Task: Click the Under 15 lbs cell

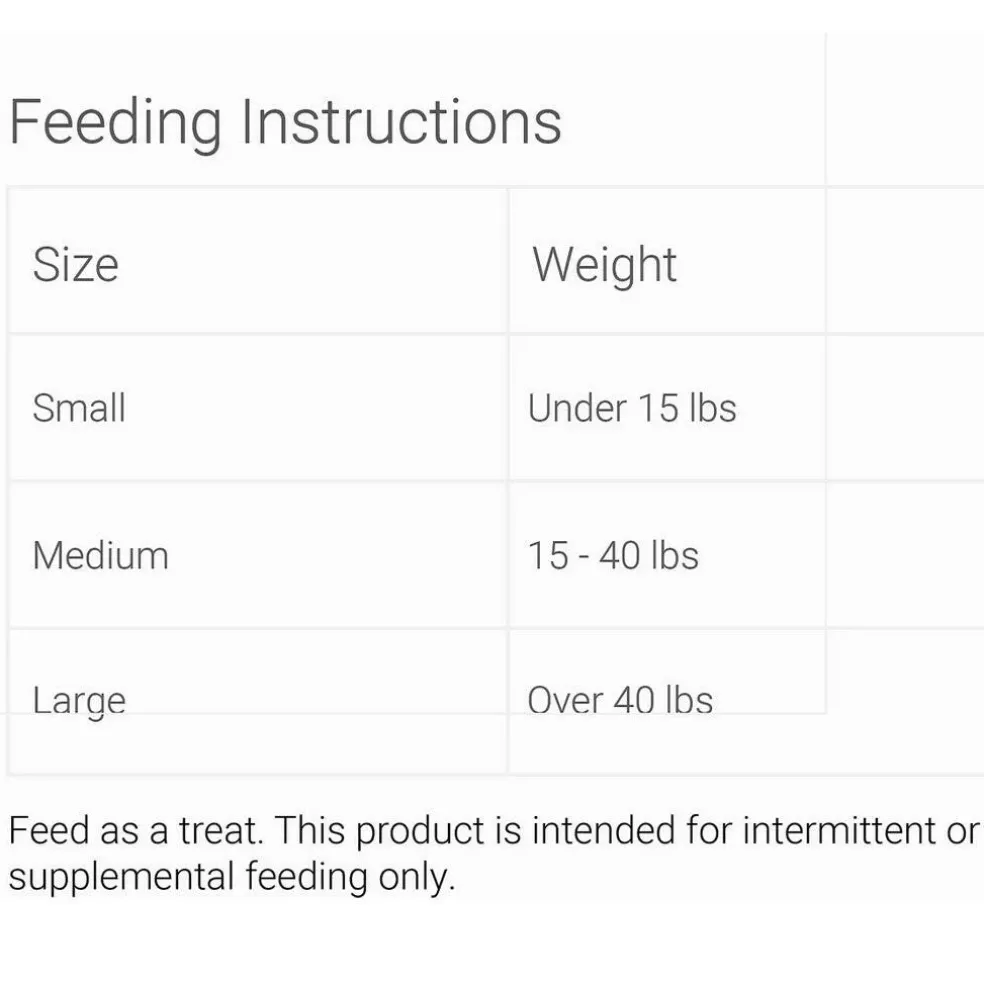Action: [x=667, y=408]
